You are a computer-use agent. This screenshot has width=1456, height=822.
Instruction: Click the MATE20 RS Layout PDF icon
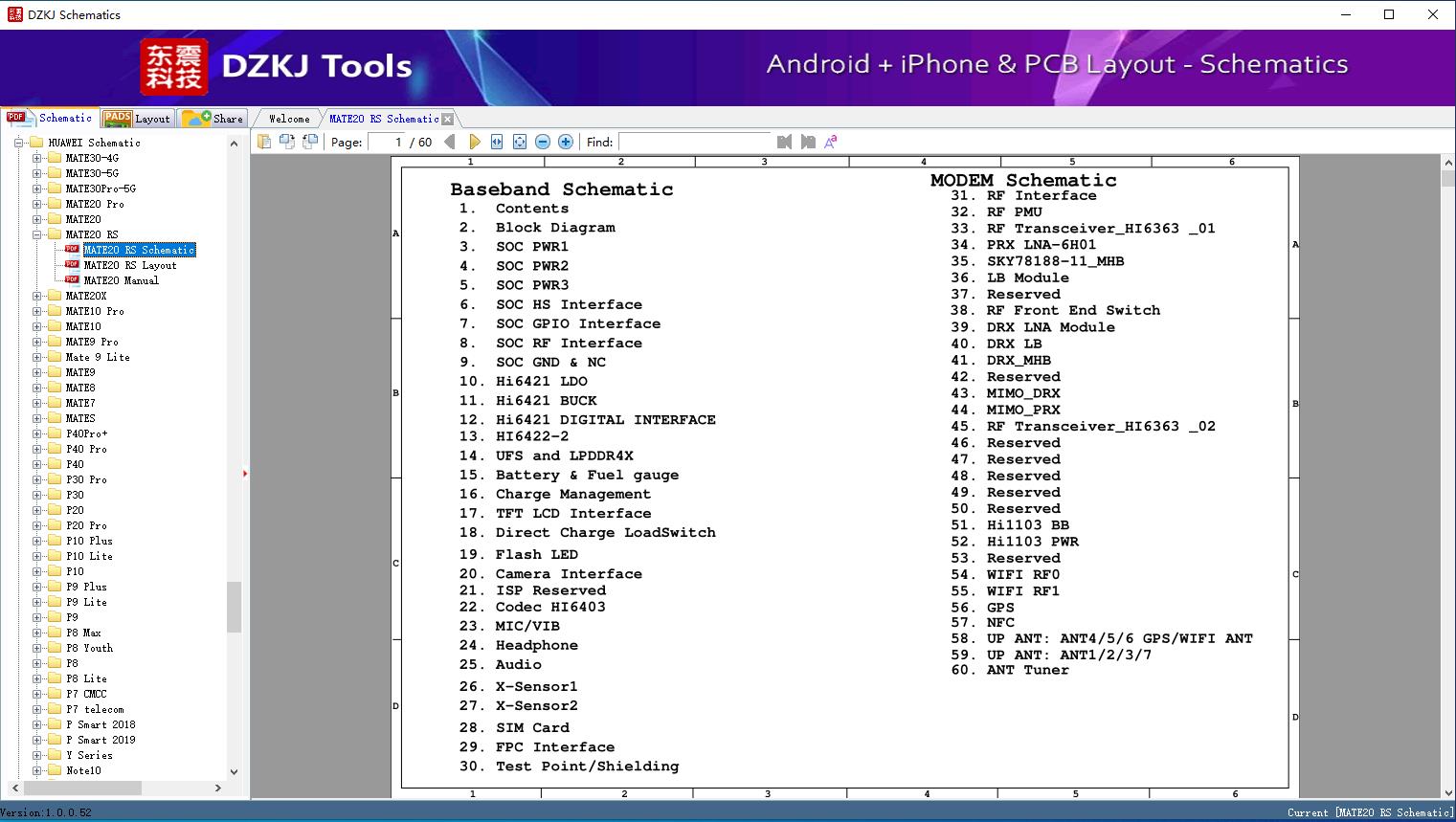(x=72, y=265)
